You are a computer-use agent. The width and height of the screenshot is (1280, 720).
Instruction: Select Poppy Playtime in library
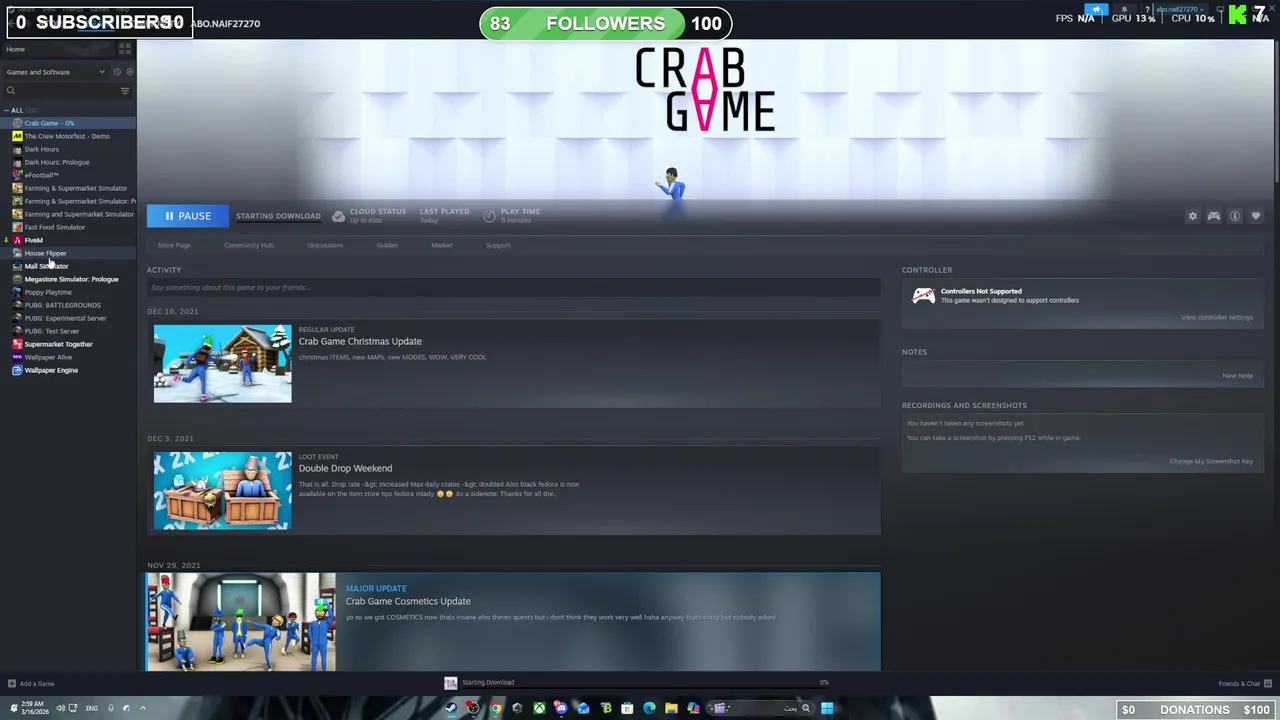(x=68, y=292)
